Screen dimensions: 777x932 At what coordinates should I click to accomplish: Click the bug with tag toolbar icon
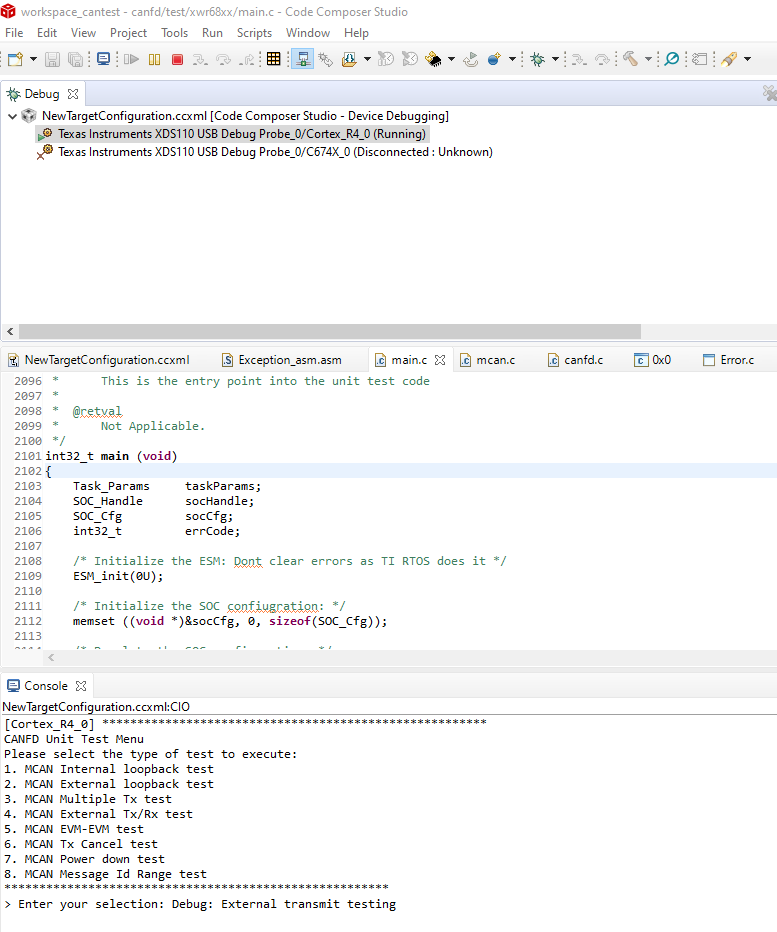pyautogui.click(x=326, y=59)
